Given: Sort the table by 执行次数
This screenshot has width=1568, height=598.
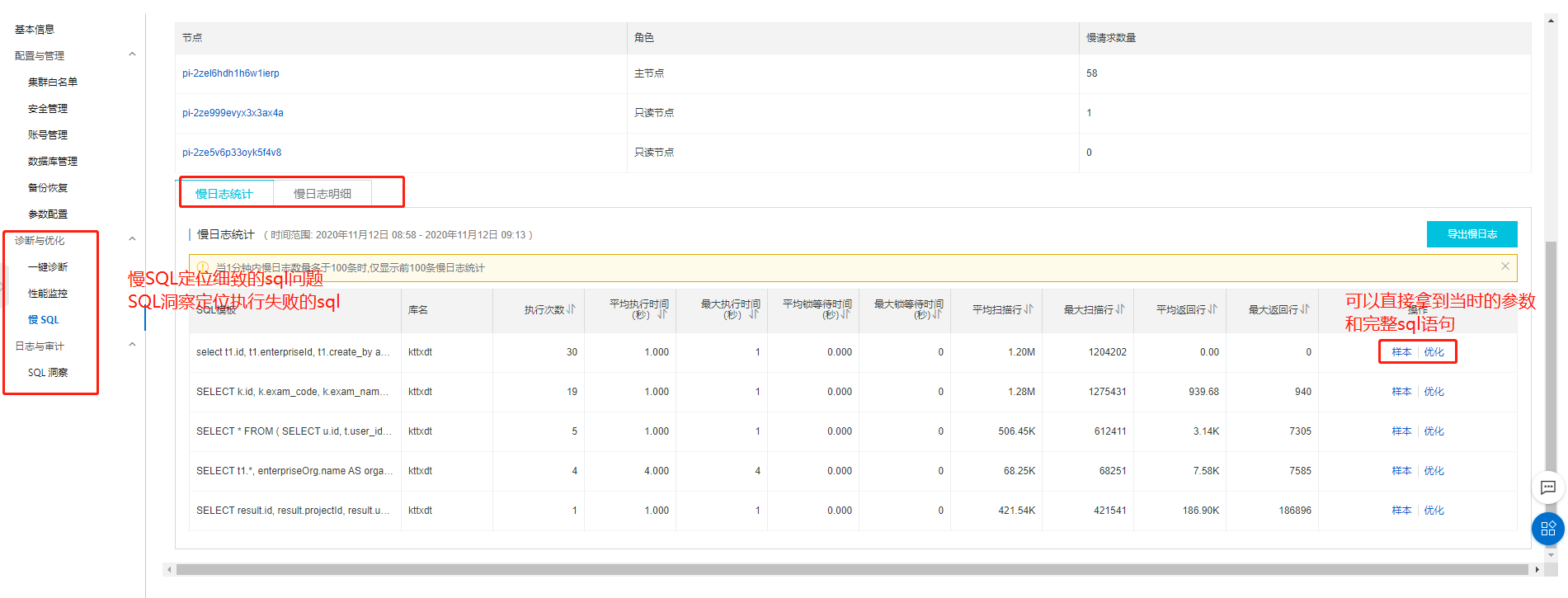Looking at the screenshot, I should click(571, 309).
